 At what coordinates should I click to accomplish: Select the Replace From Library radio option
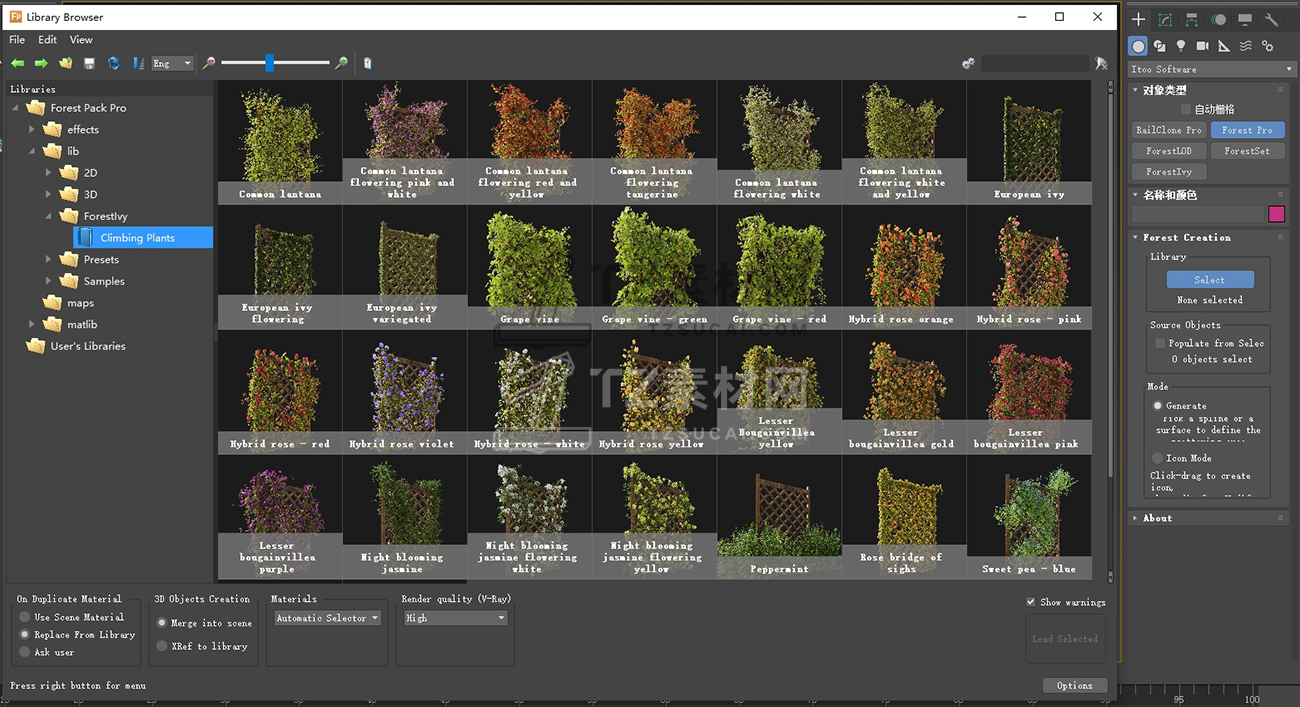25,634
